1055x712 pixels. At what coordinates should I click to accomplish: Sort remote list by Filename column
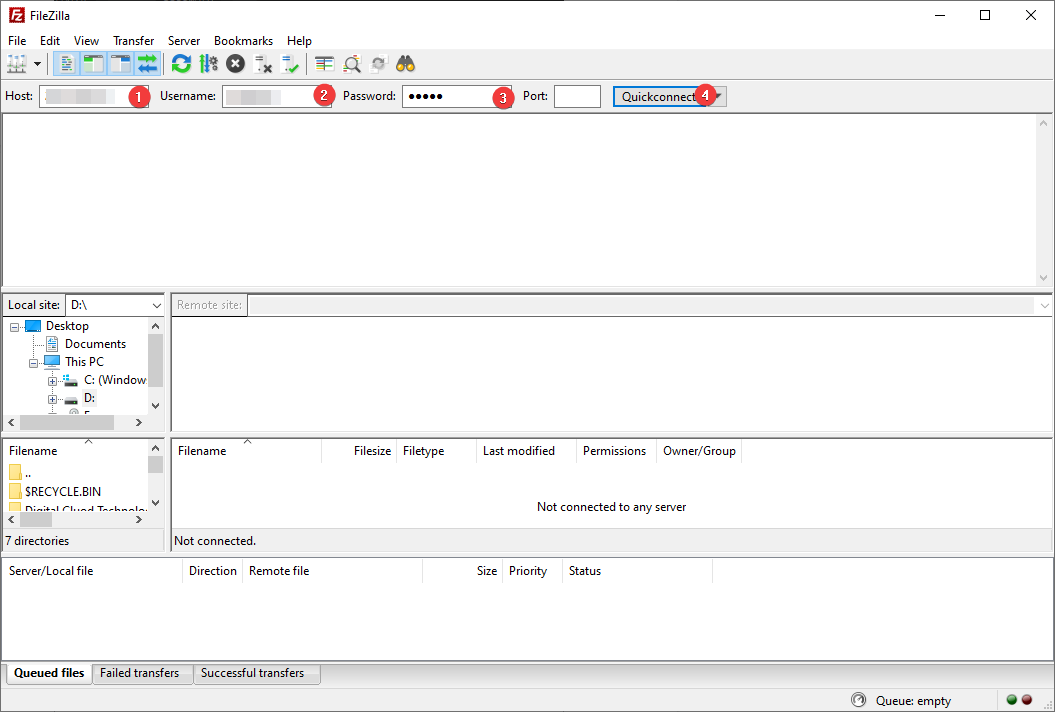pyautogui.click(x=246, y=451)
